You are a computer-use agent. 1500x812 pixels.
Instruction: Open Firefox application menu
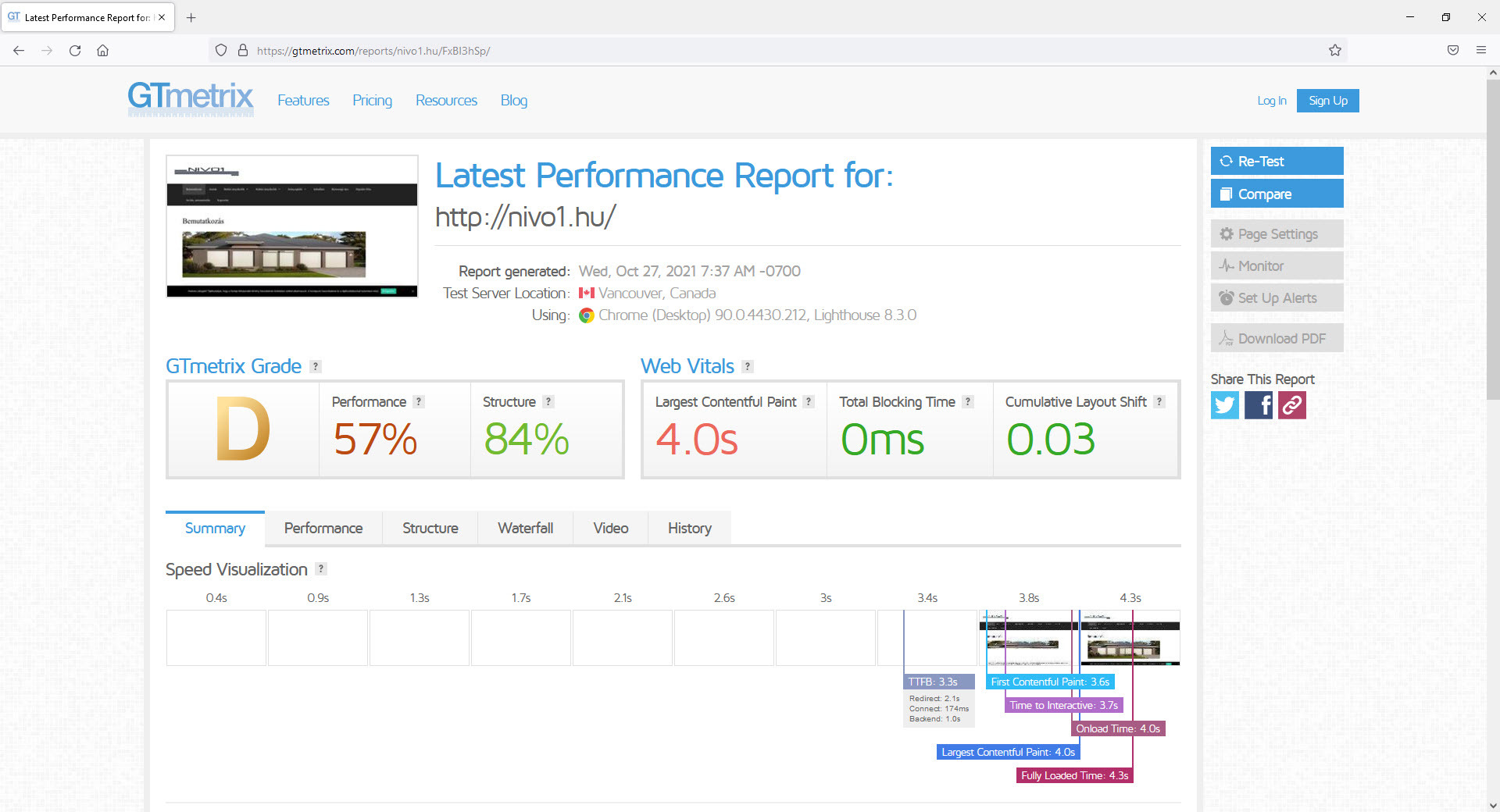[x=1480, y=51]
